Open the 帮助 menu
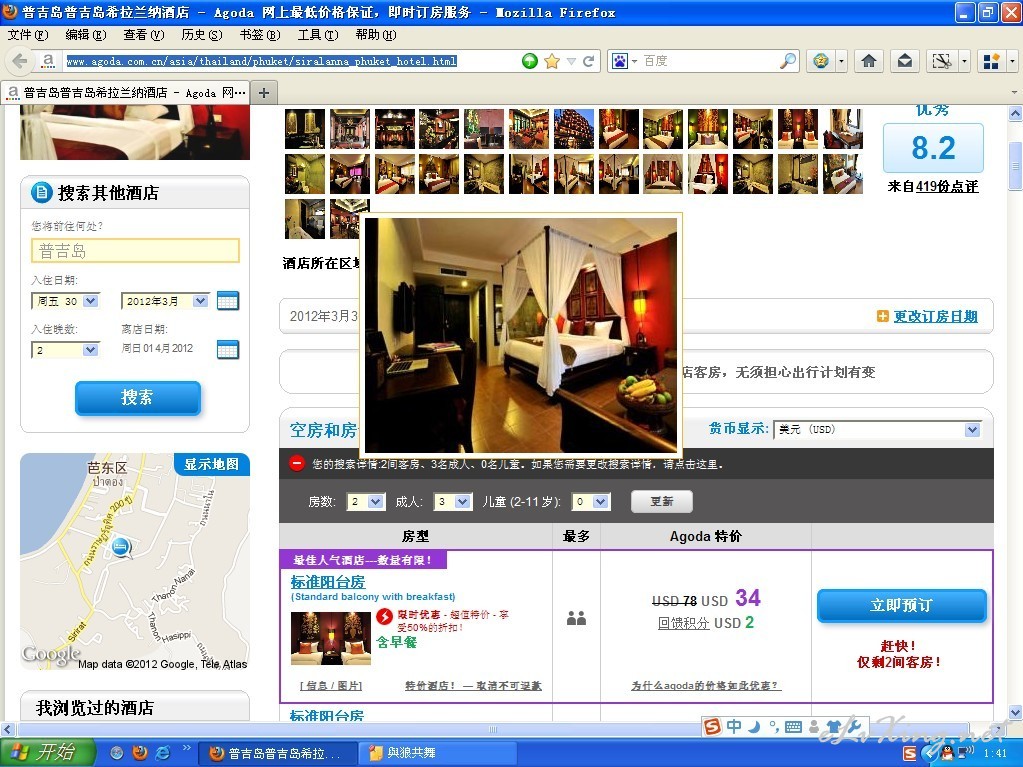 pyautogui.click(x=376, y=35)
